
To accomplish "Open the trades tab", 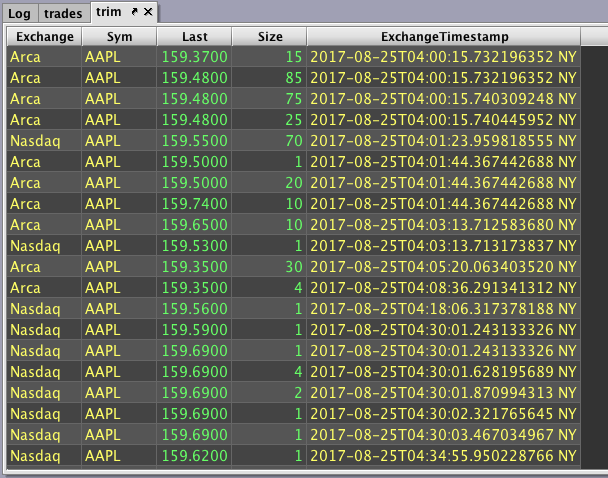I will (x=63, y=12).
